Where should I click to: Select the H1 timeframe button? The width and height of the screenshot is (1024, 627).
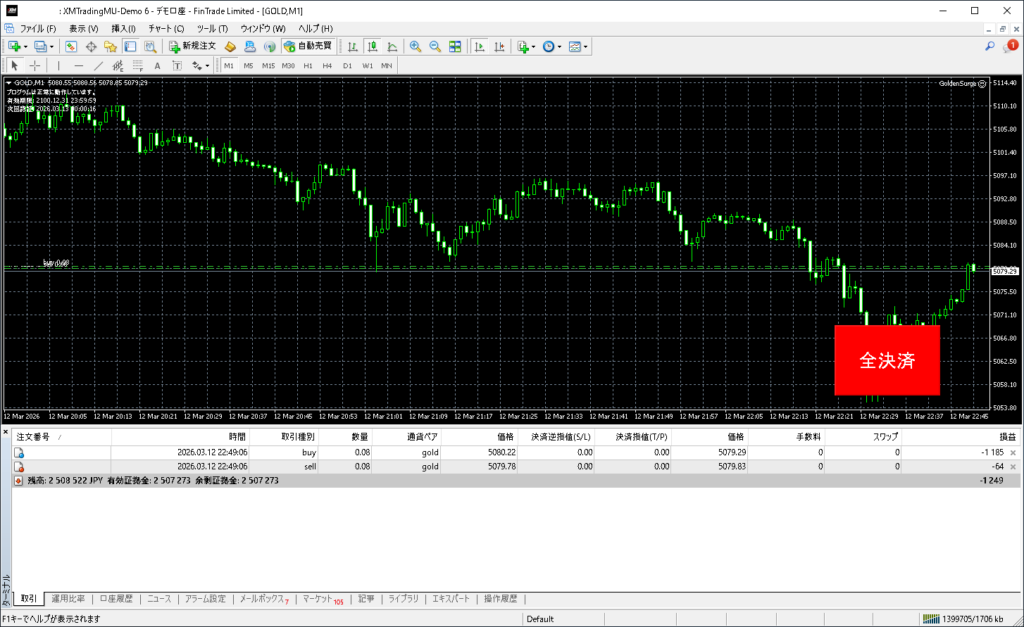pyautogui.click(x=308, y=65)
